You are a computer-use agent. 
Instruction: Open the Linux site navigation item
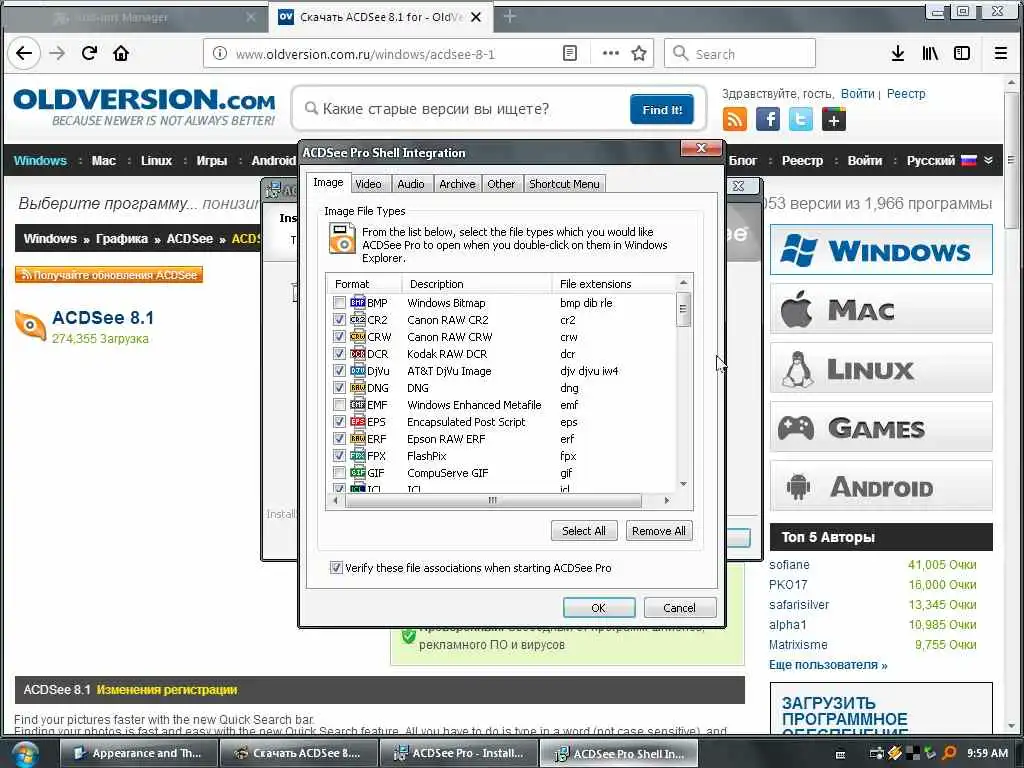(x=156, y=160)
